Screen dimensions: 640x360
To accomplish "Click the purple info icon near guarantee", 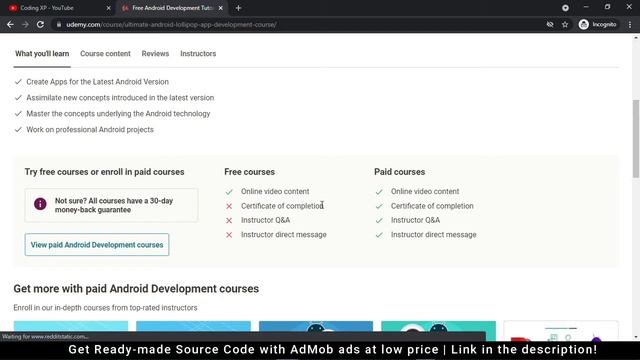I will [x=40, y=204].
